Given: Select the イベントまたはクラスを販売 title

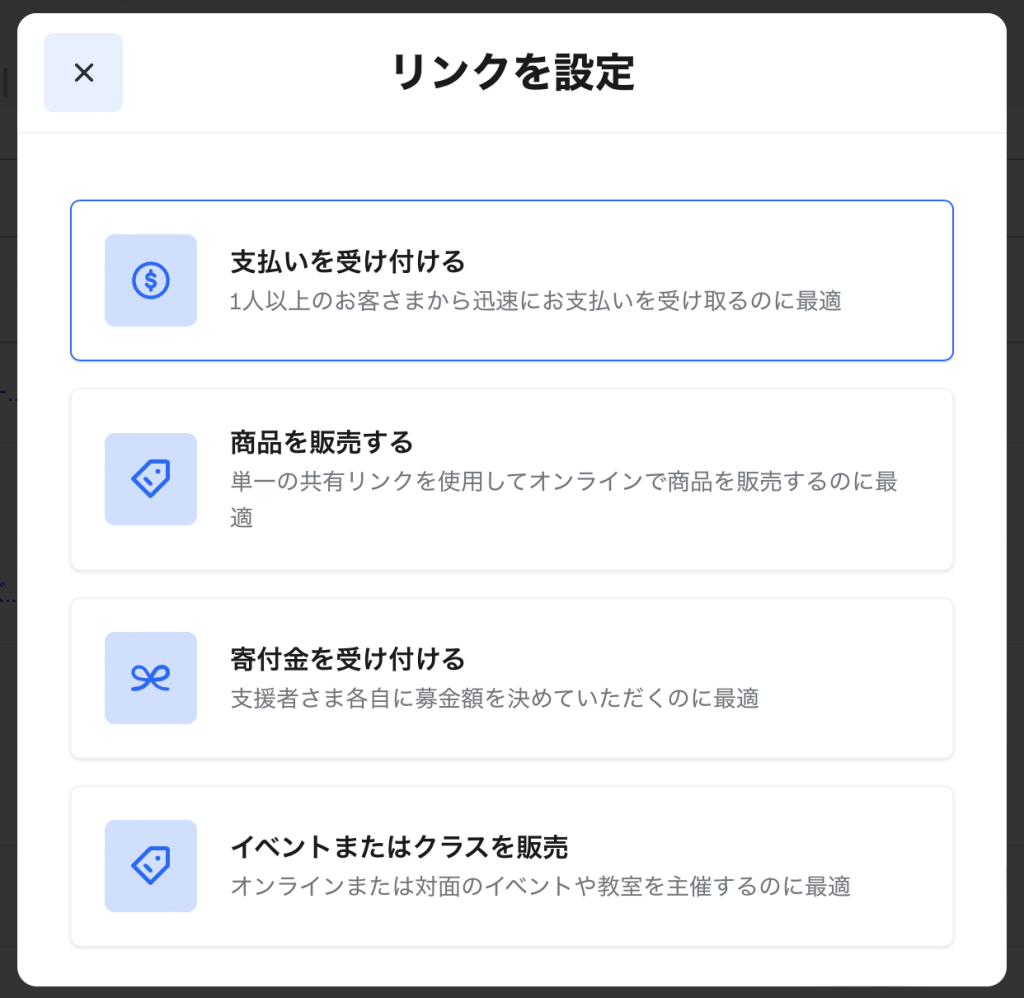Looking at the screenshot, I should [399, 847].
